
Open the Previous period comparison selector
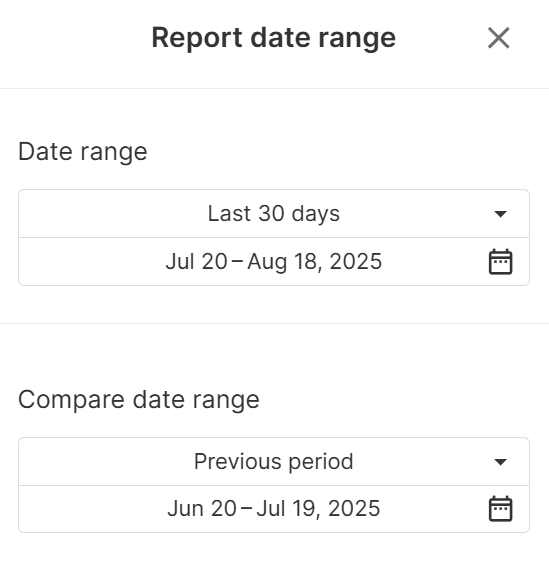pos(274,461)
